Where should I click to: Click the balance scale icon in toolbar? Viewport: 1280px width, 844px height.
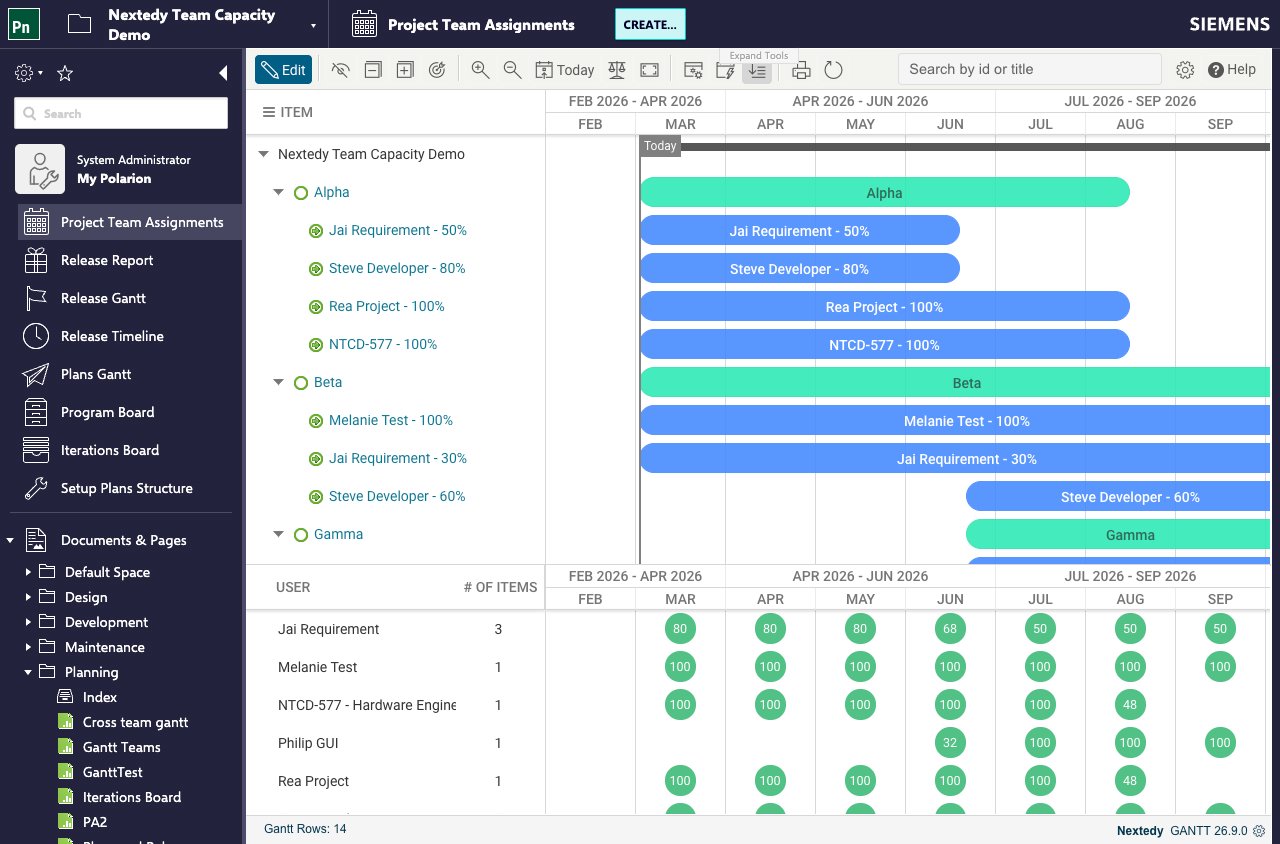coord(617,70)
